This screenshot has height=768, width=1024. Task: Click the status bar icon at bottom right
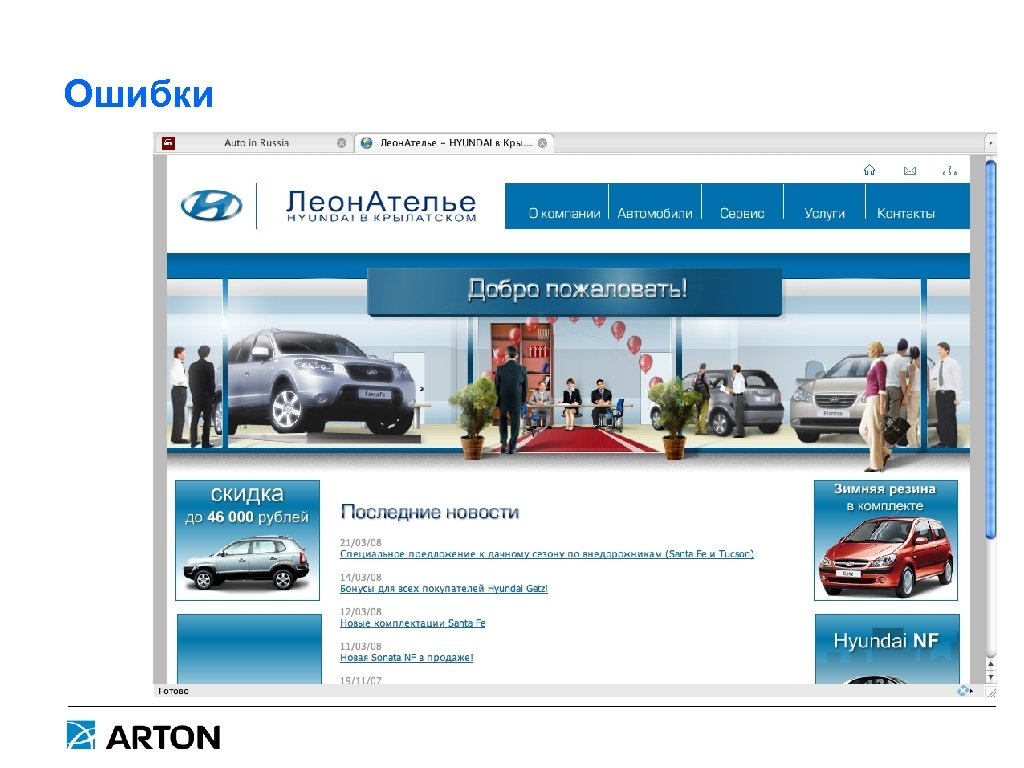(963, 690)
